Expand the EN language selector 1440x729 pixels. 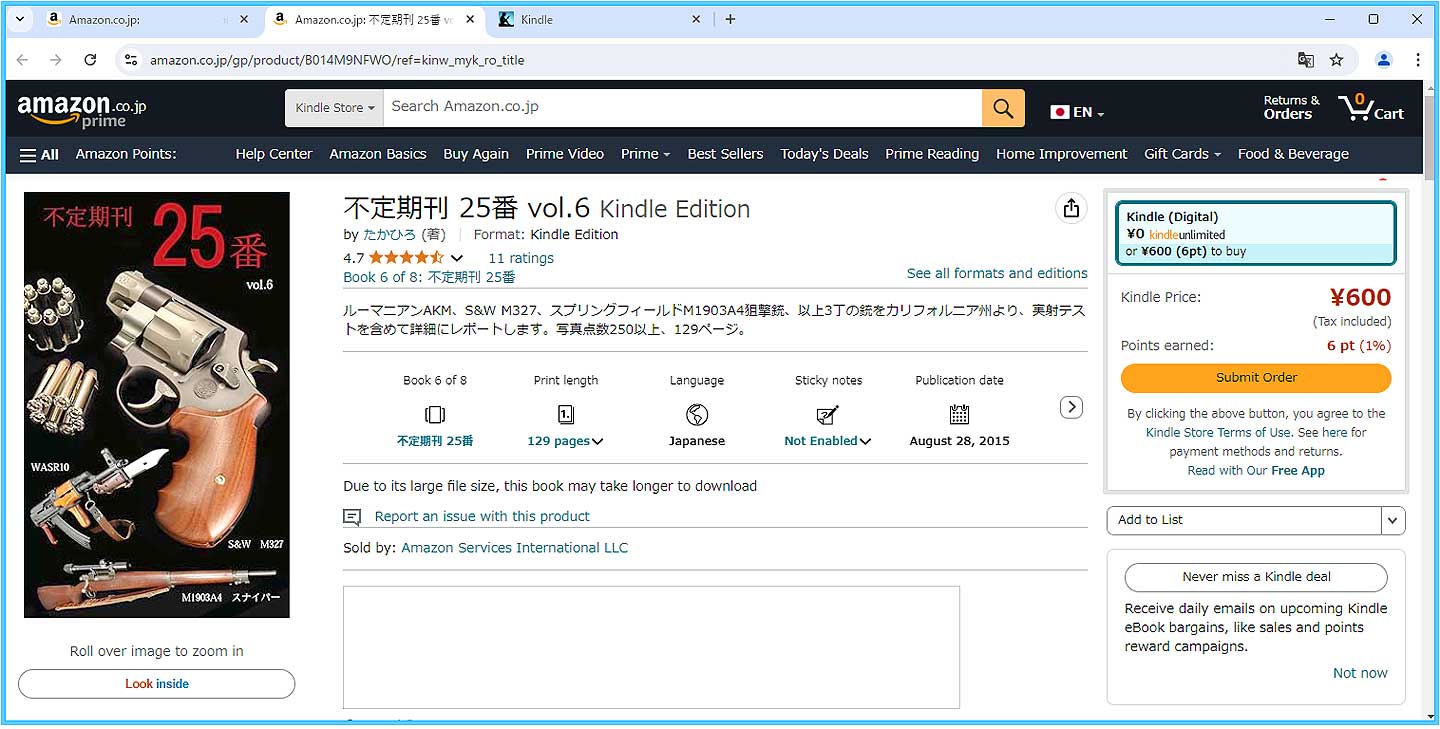pos(1077,113)
